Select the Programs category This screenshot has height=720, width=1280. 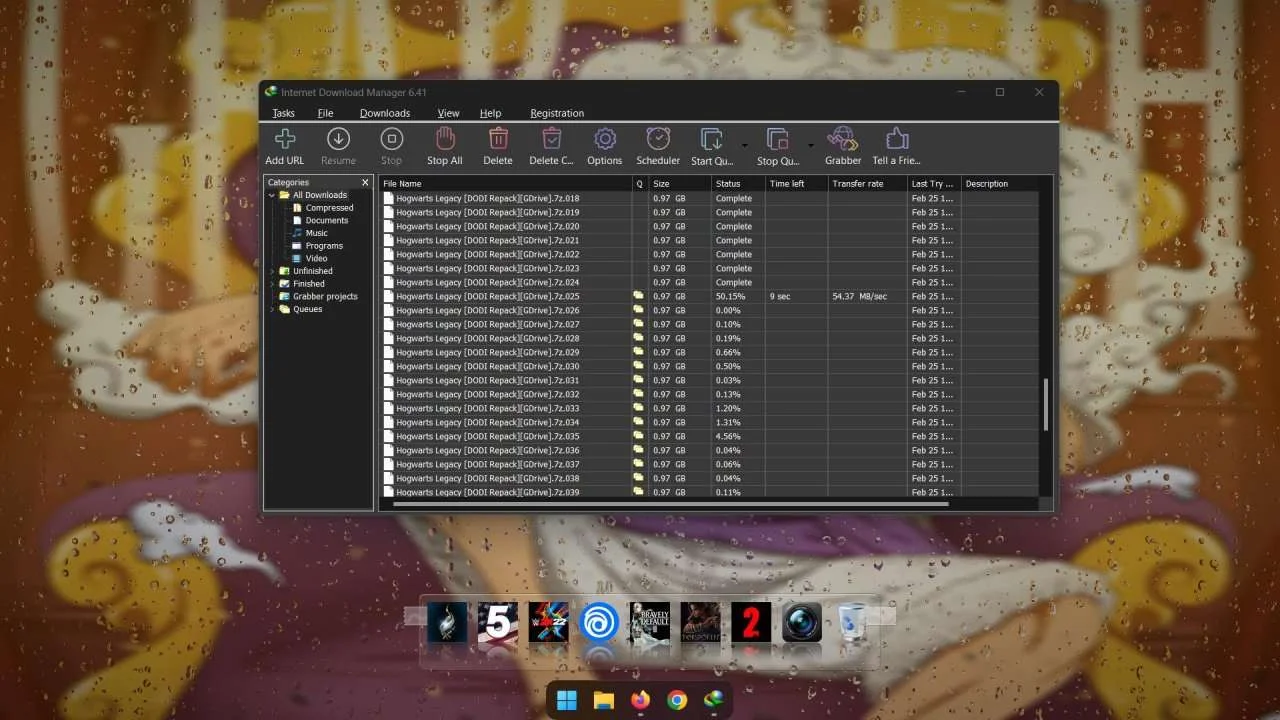(x=324, y=246)
